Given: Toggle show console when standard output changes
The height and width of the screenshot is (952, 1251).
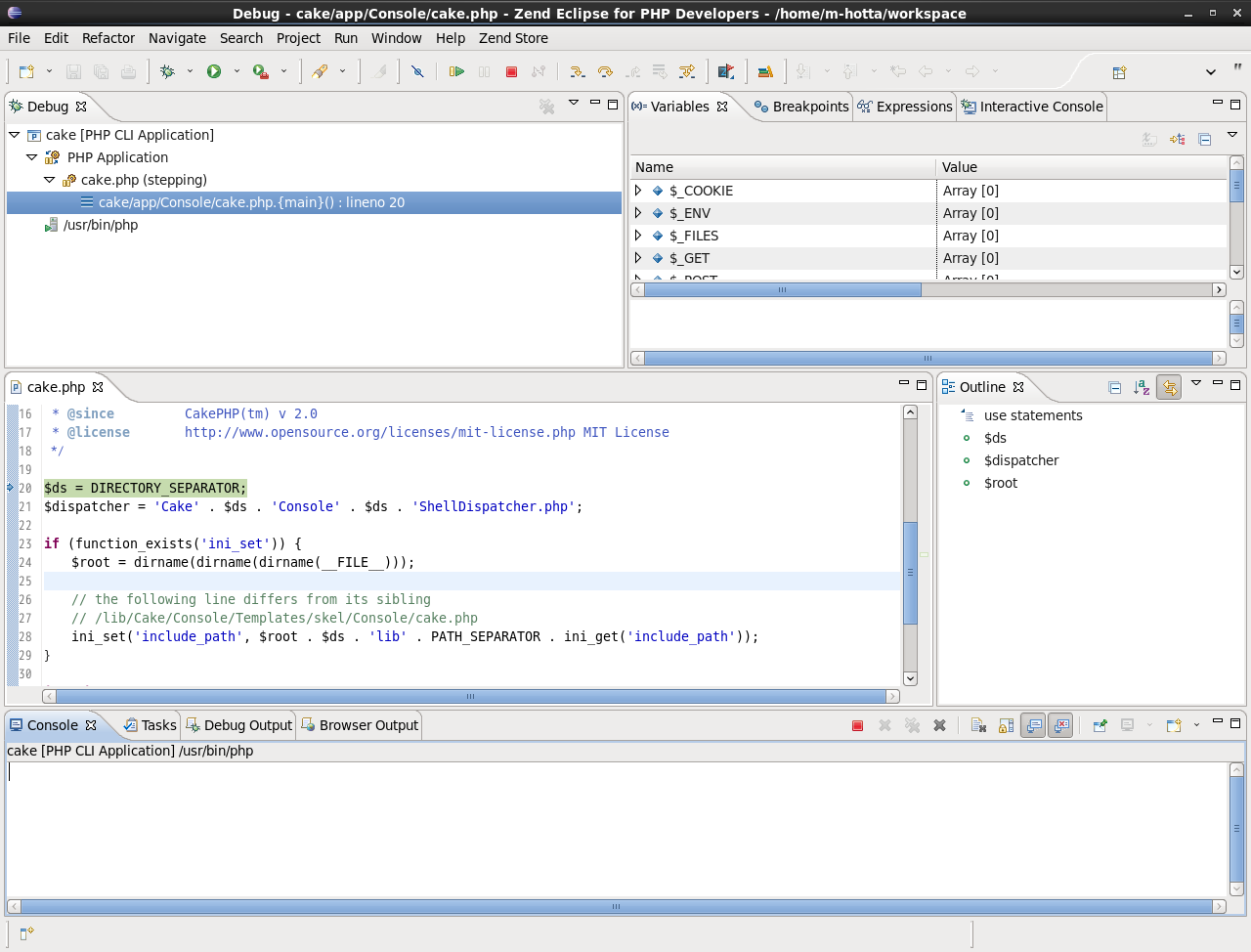Looking at the screenshot, I should click(1033, 725).
